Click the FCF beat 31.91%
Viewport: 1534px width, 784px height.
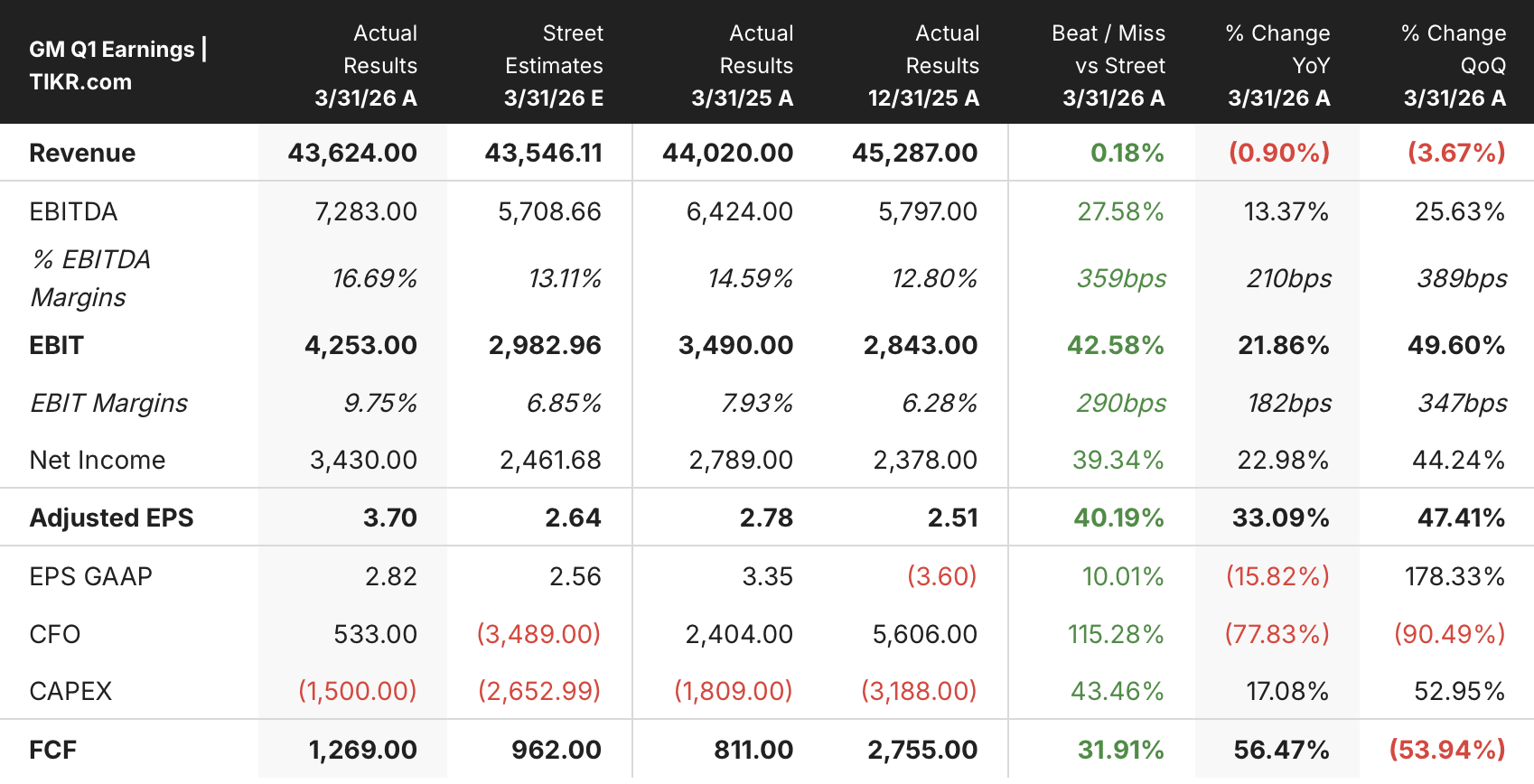click(x=1121, y=750)
